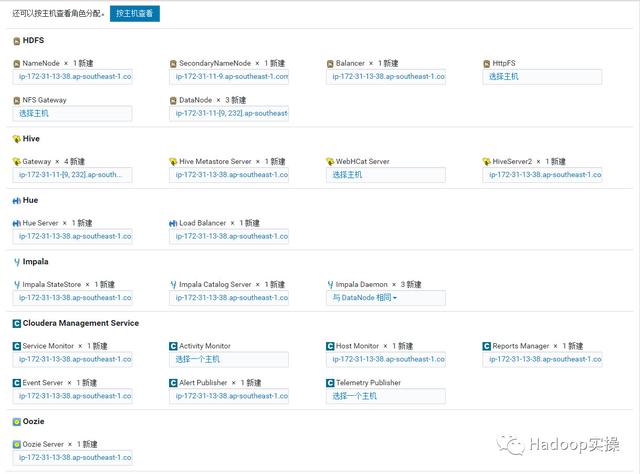The width and height of the screenshot is (640, 474).
Task: Open the Hive Metastore Server host field
Action: click(229, 175)
